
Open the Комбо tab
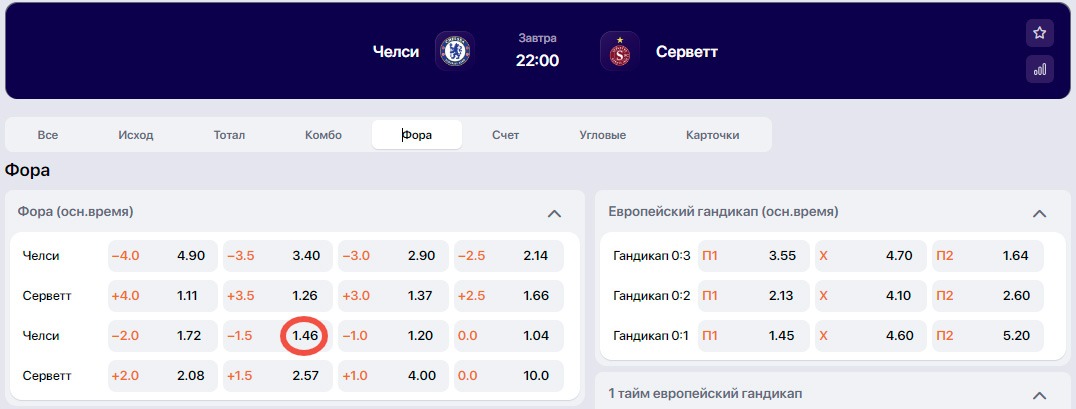323,135
